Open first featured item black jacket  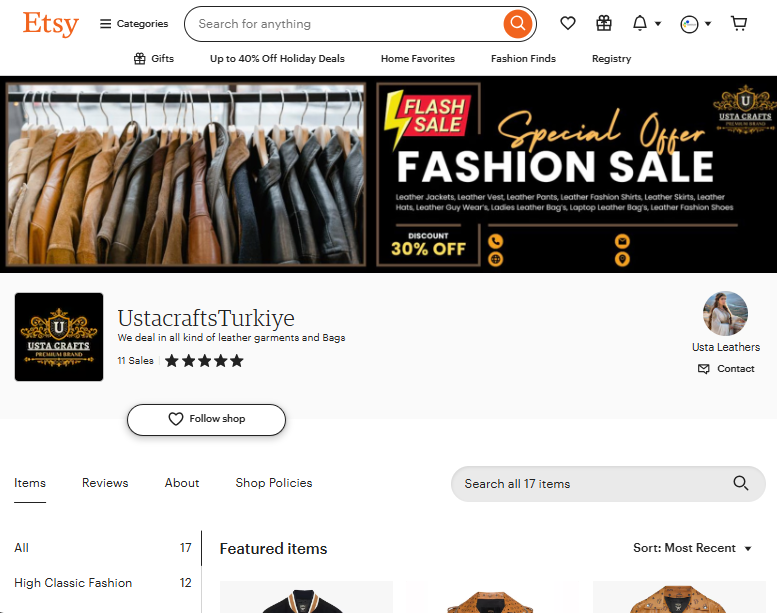tap(306, 597)
